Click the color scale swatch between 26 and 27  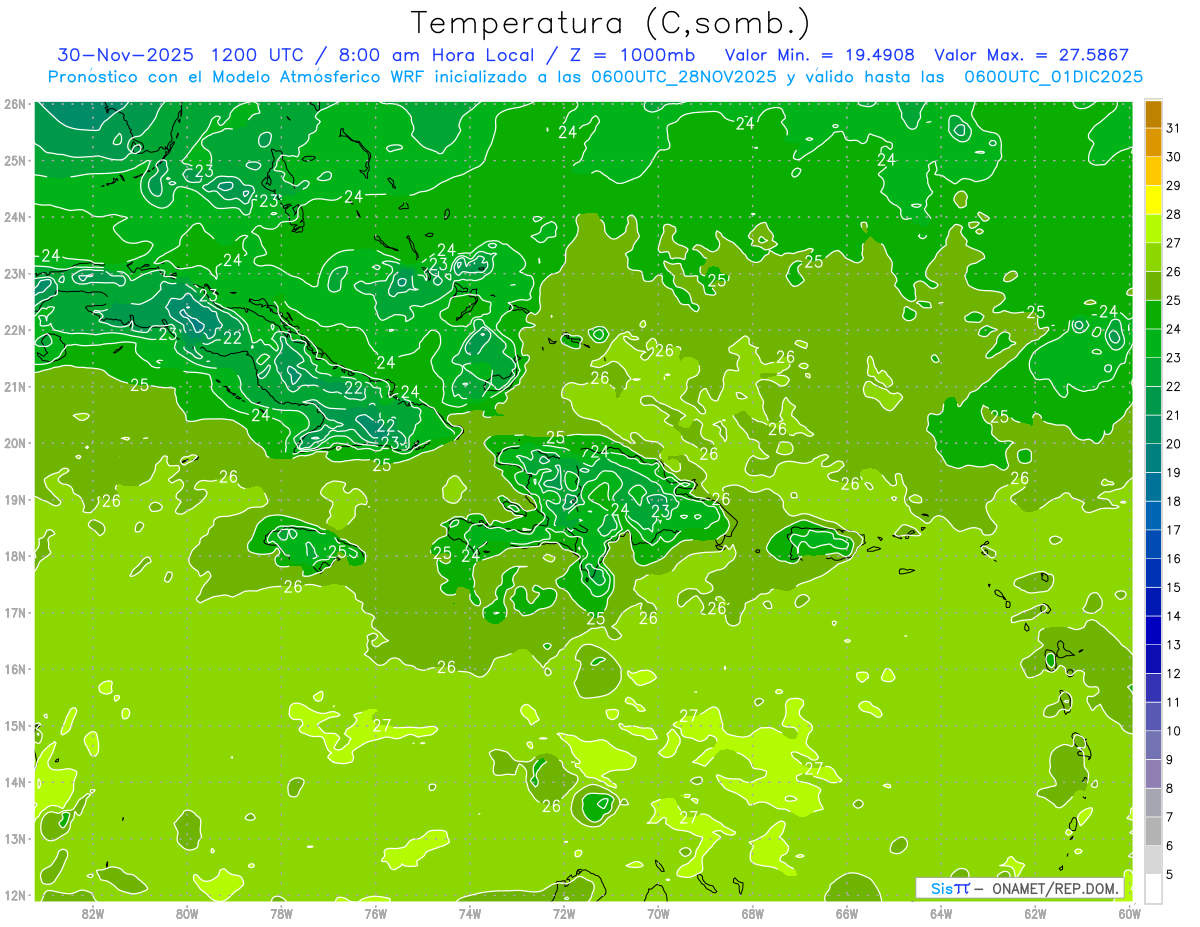coord(1153,258)
